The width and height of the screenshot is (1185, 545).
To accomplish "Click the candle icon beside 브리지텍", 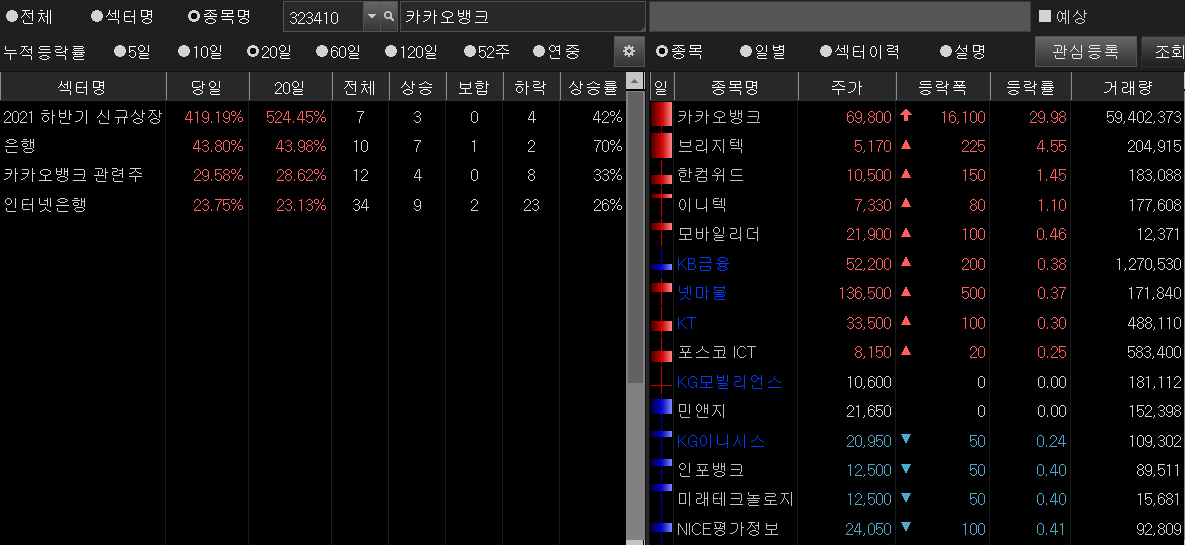I will (x=661, y=144).
